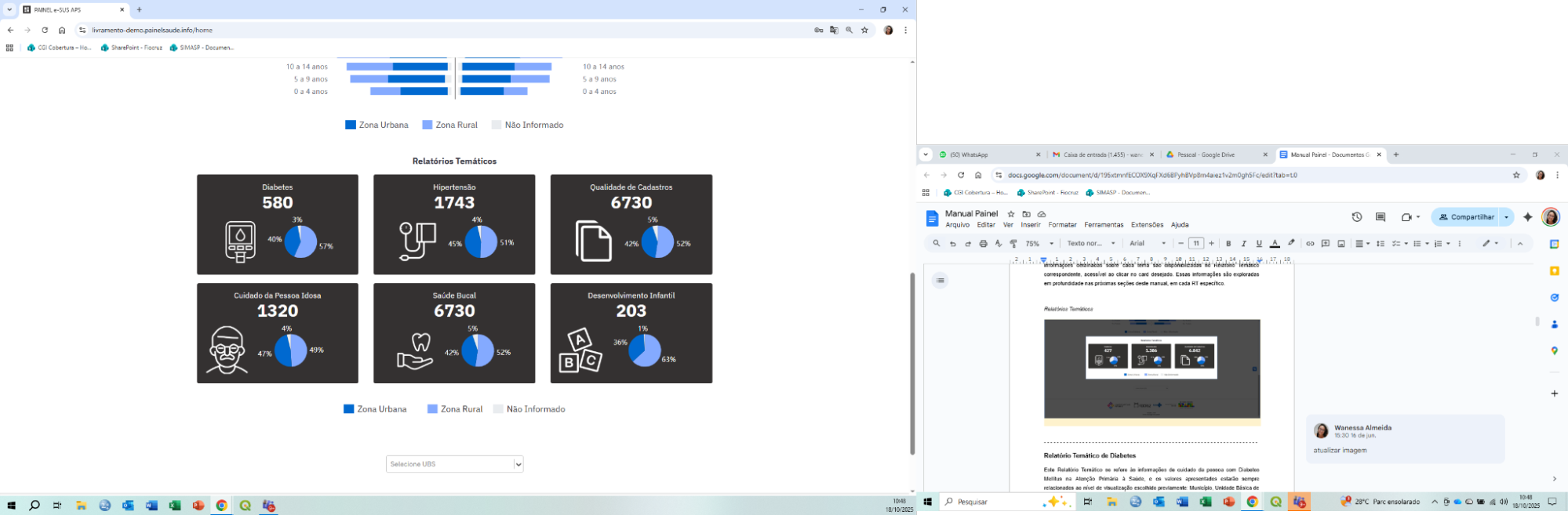This screenshot has height=515, width=1568.
Task: Open the Hipertensão thematic report card
Action: pyautogui.click(x=454, y=224)
